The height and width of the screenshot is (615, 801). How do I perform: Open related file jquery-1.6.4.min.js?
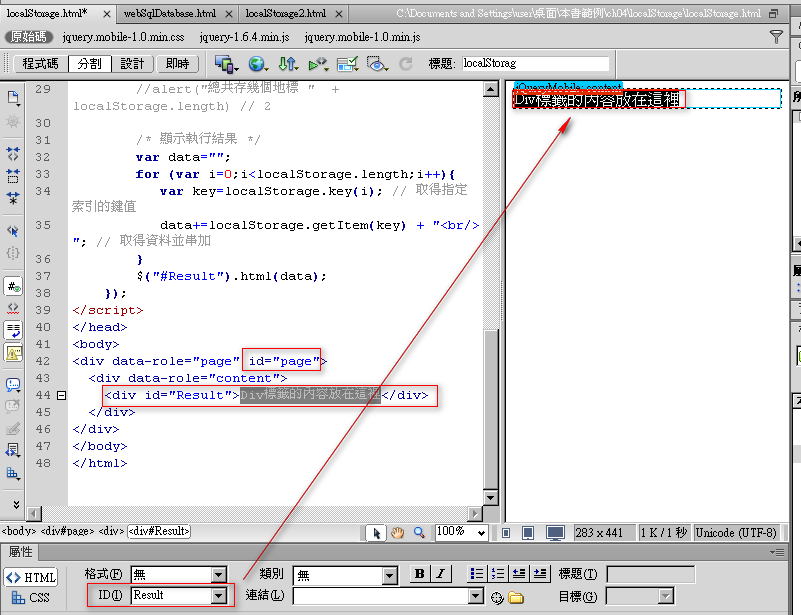point(244,37)
